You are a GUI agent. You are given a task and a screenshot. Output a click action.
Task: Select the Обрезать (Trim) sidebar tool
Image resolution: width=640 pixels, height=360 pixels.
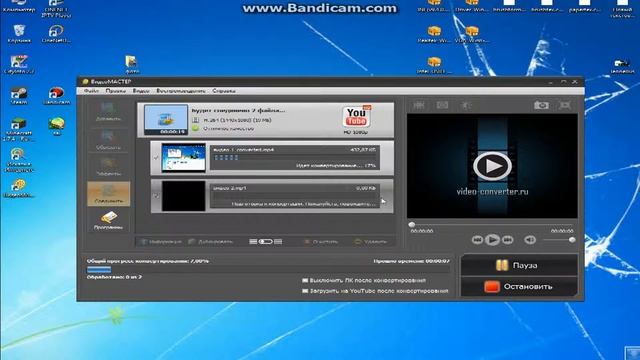pyautogui.click(x=108, y=140)
